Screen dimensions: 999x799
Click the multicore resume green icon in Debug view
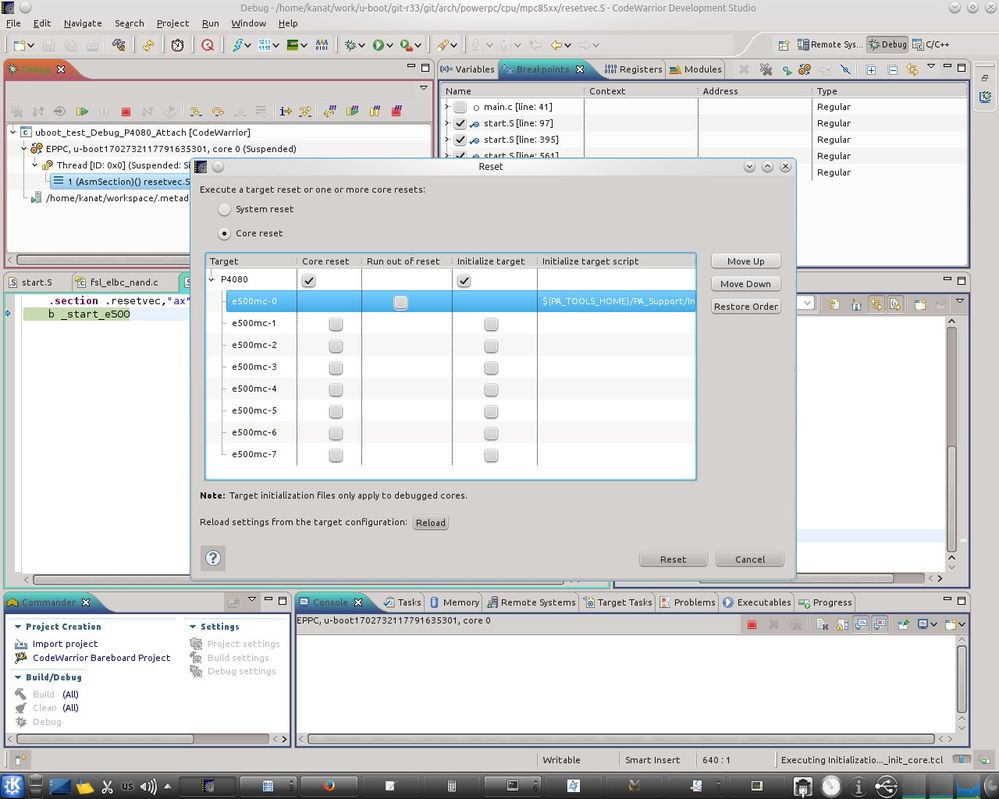click(x=352, y=112)
